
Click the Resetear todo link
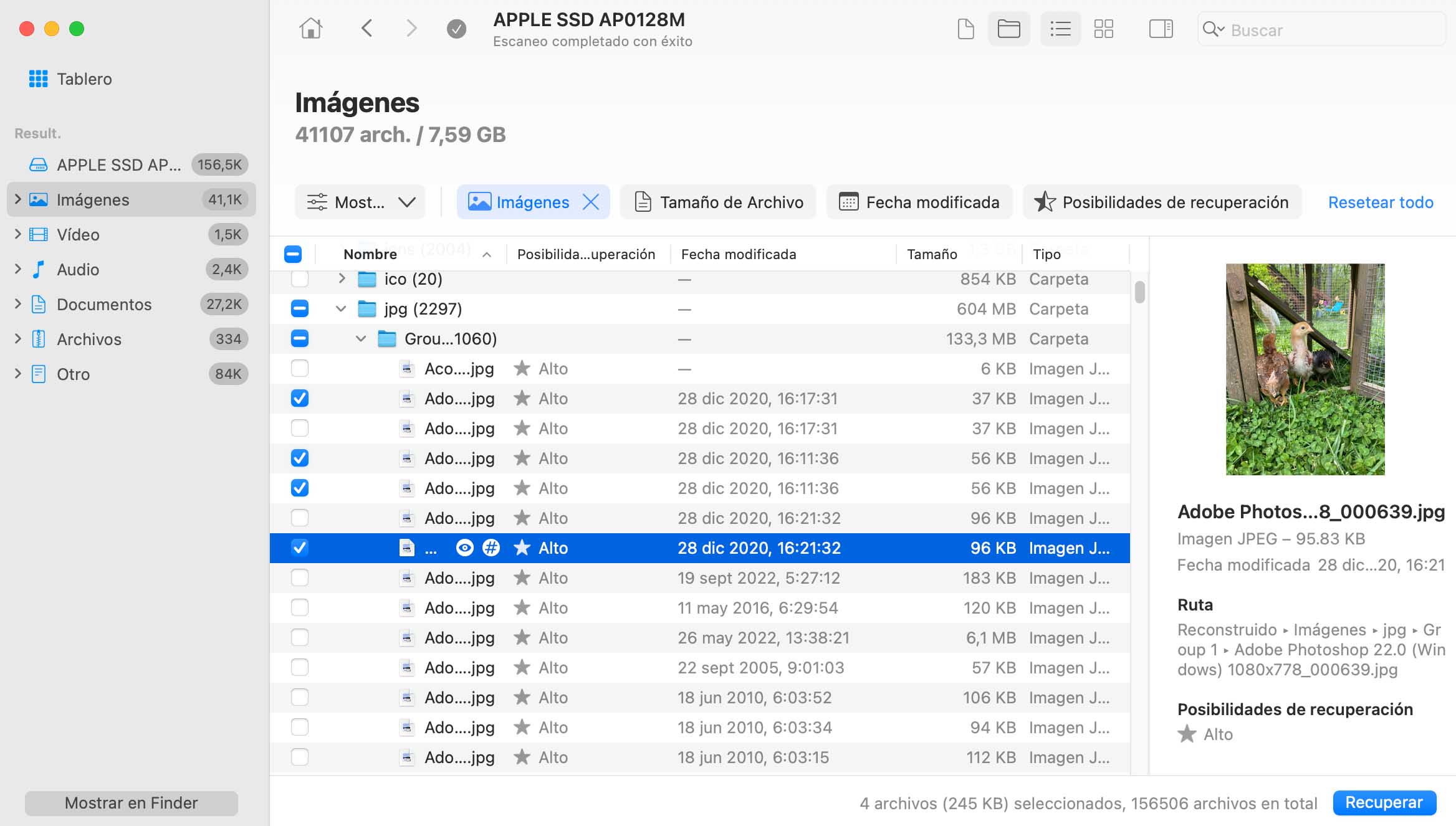tap(1381, 202)
